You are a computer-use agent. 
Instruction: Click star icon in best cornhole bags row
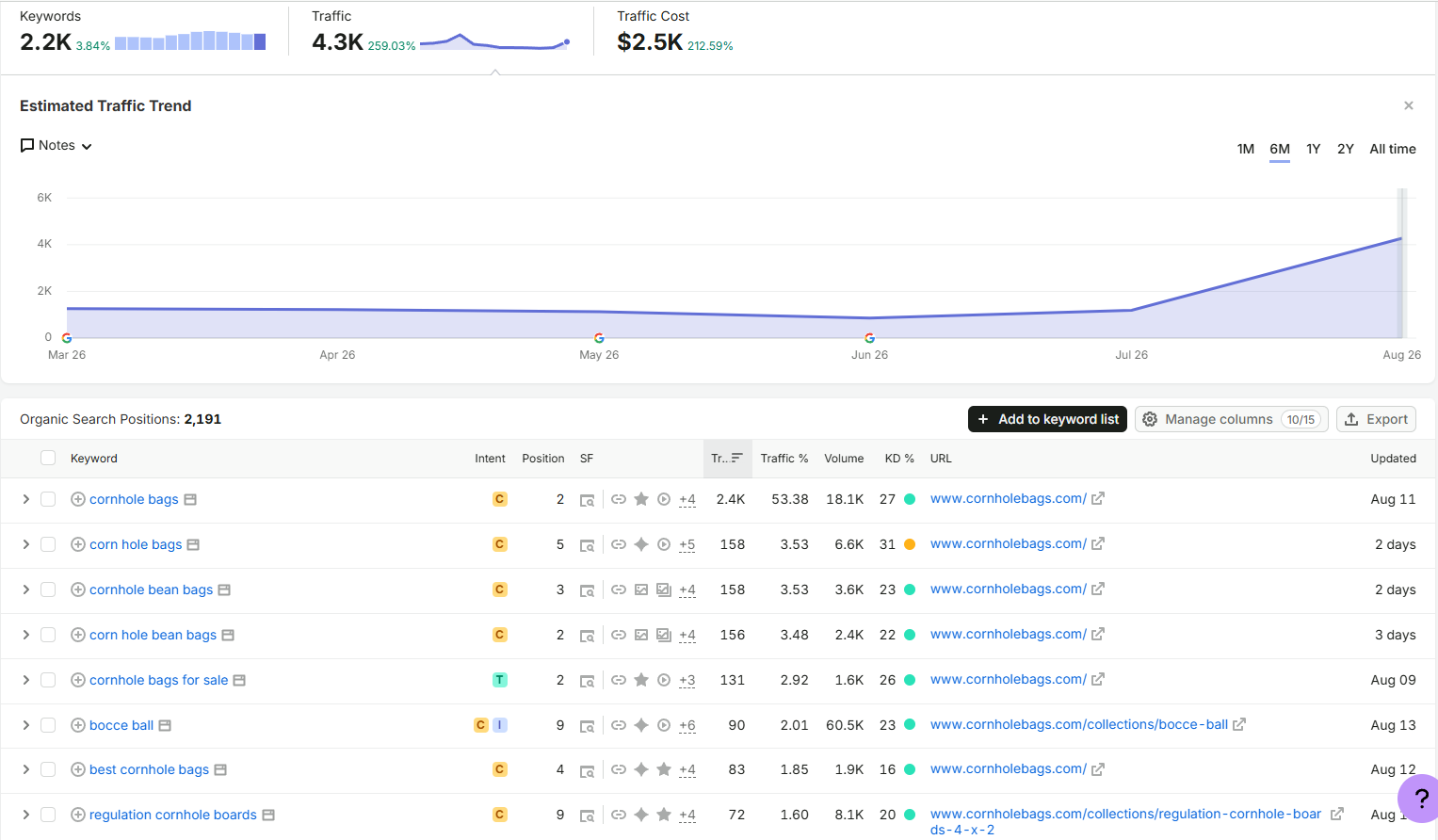664,769
